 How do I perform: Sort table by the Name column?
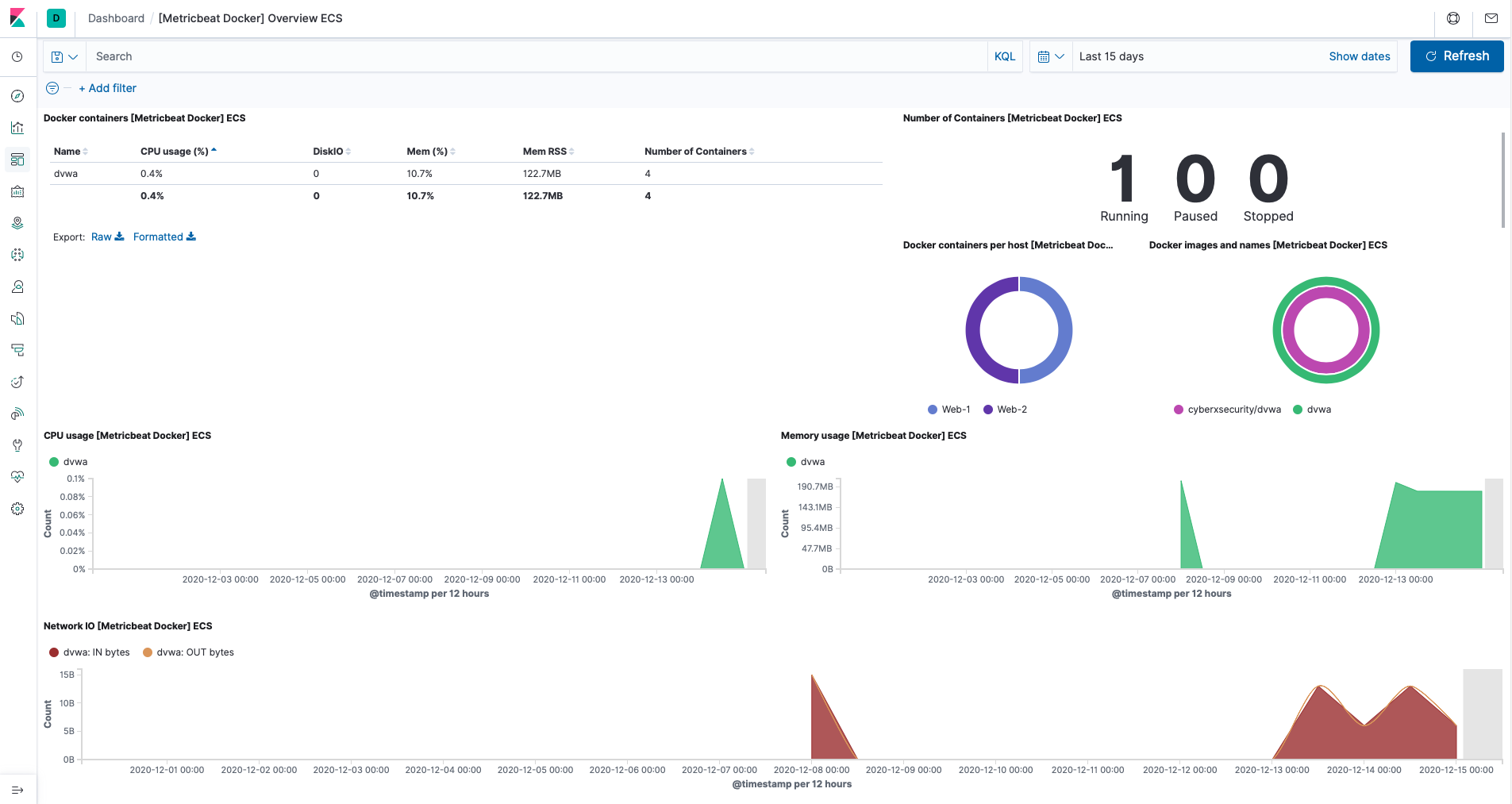[71, 151]
